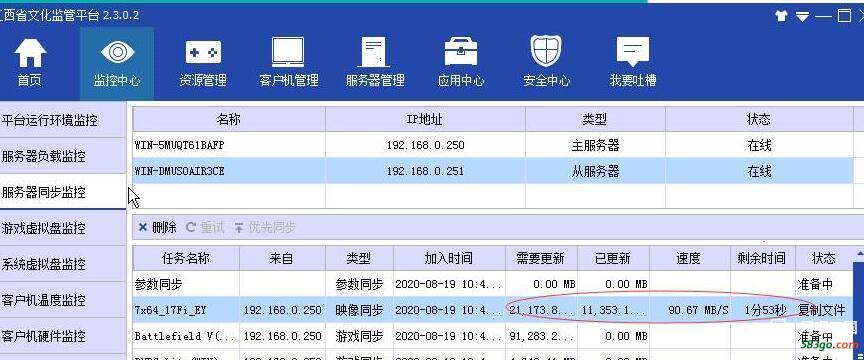
Task: Click speed value 90.67 MB/S
Action: pyautogui.click(x=698, y=310)
